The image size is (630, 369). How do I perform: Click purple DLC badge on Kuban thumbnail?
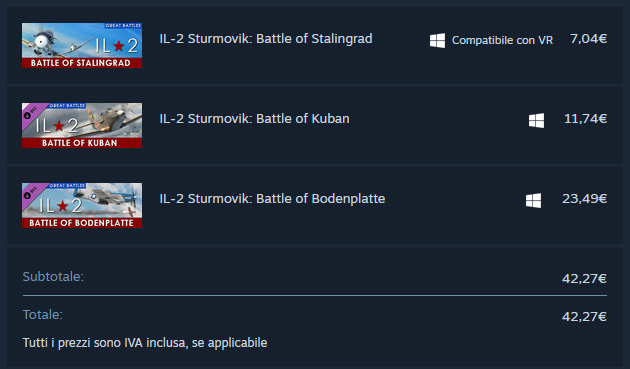31,113
